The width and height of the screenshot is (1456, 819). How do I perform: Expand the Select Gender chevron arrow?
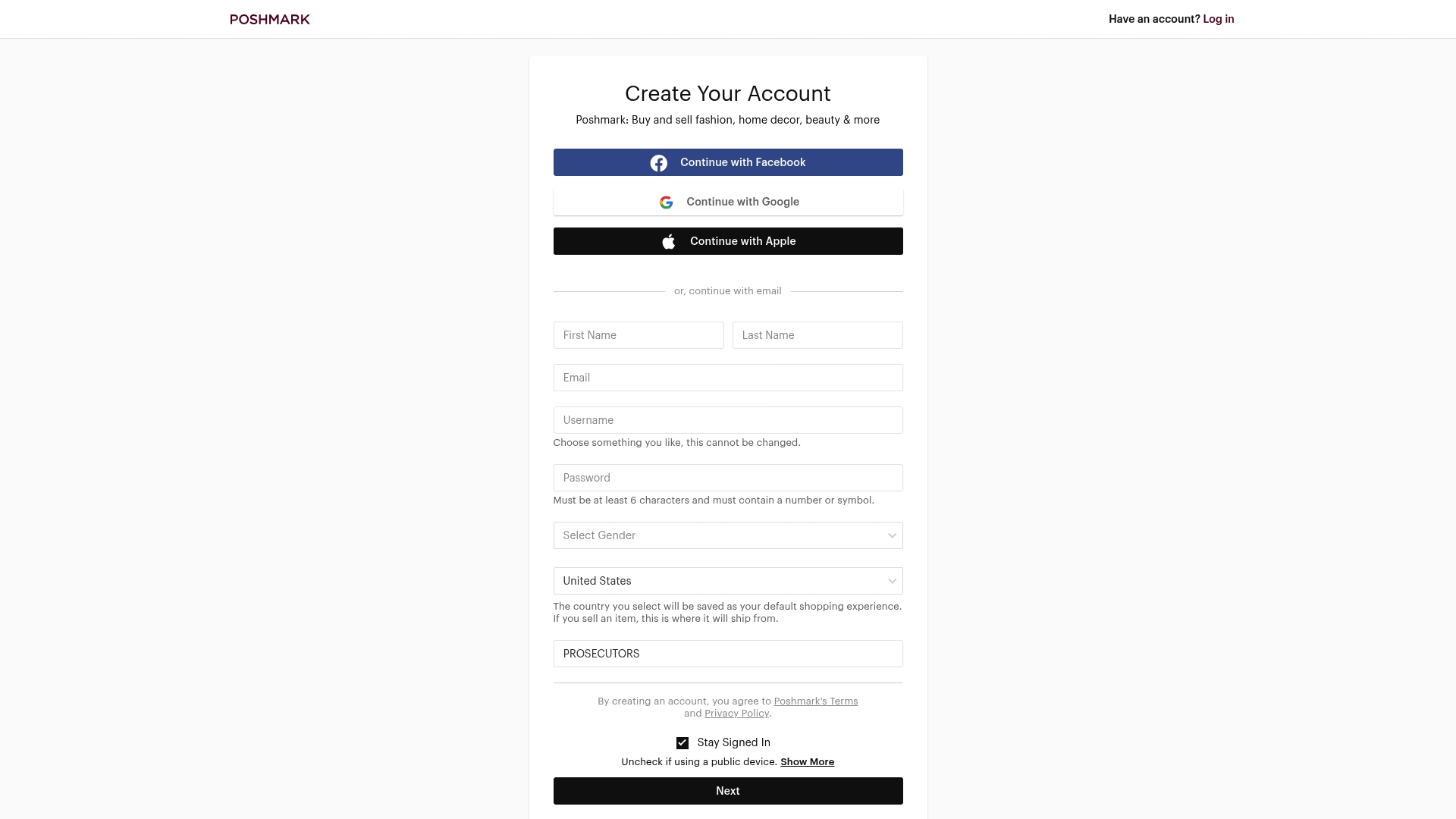click(x=892, y=535)
